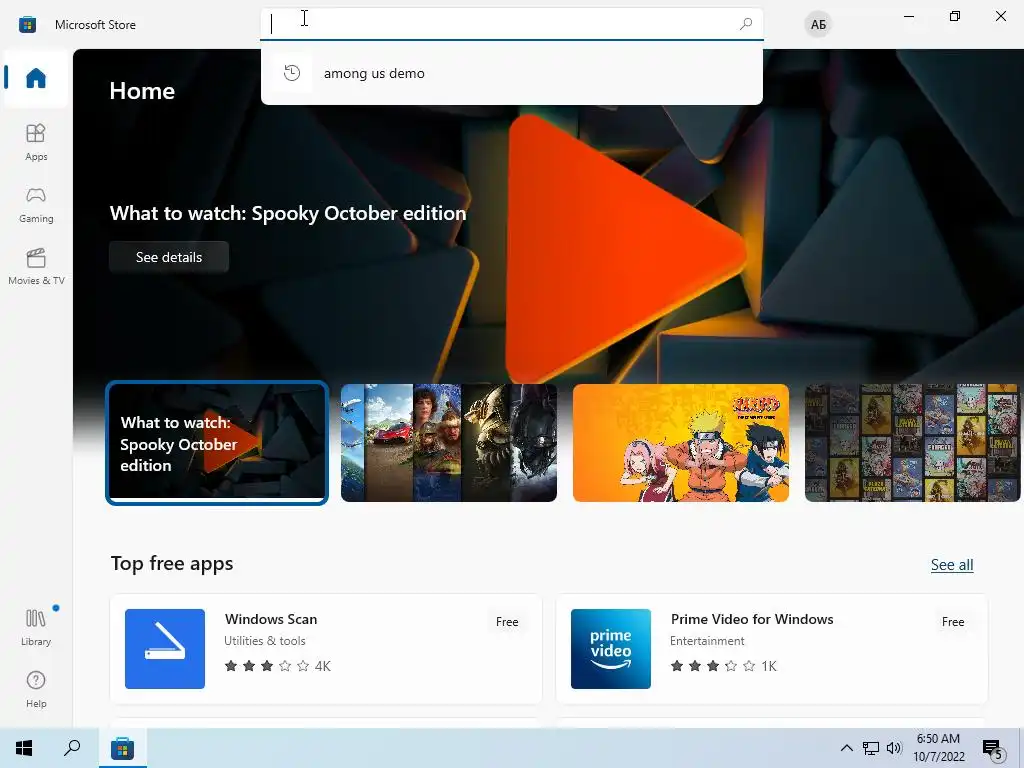Show hidden tray icons chevron
Screen dimensions: 1024x768
click(x=846, y=748)
